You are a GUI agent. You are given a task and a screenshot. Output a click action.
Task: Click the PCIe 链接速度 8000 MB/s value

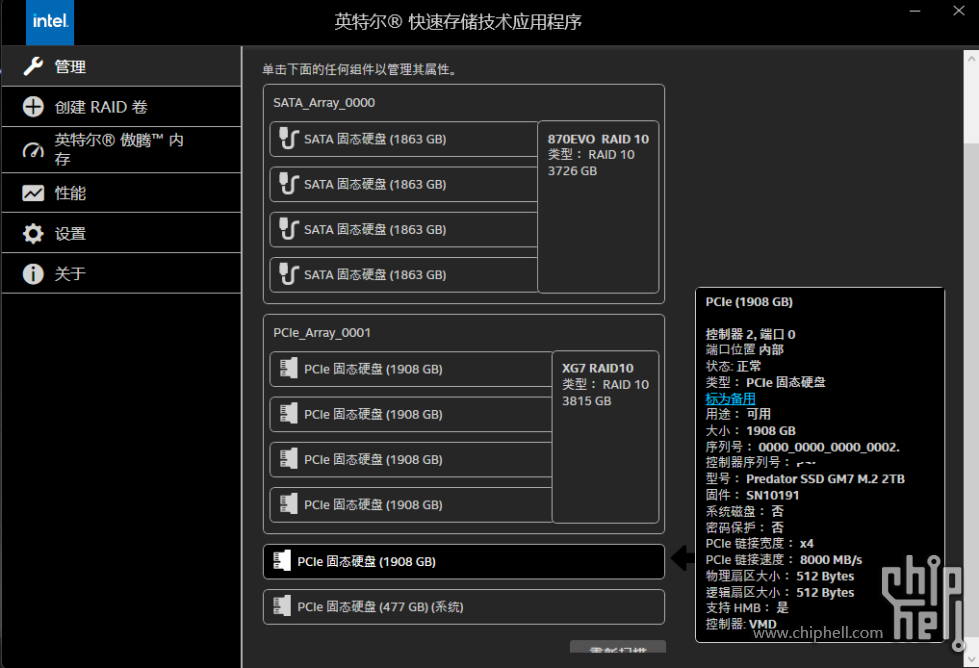coord(831,559)
